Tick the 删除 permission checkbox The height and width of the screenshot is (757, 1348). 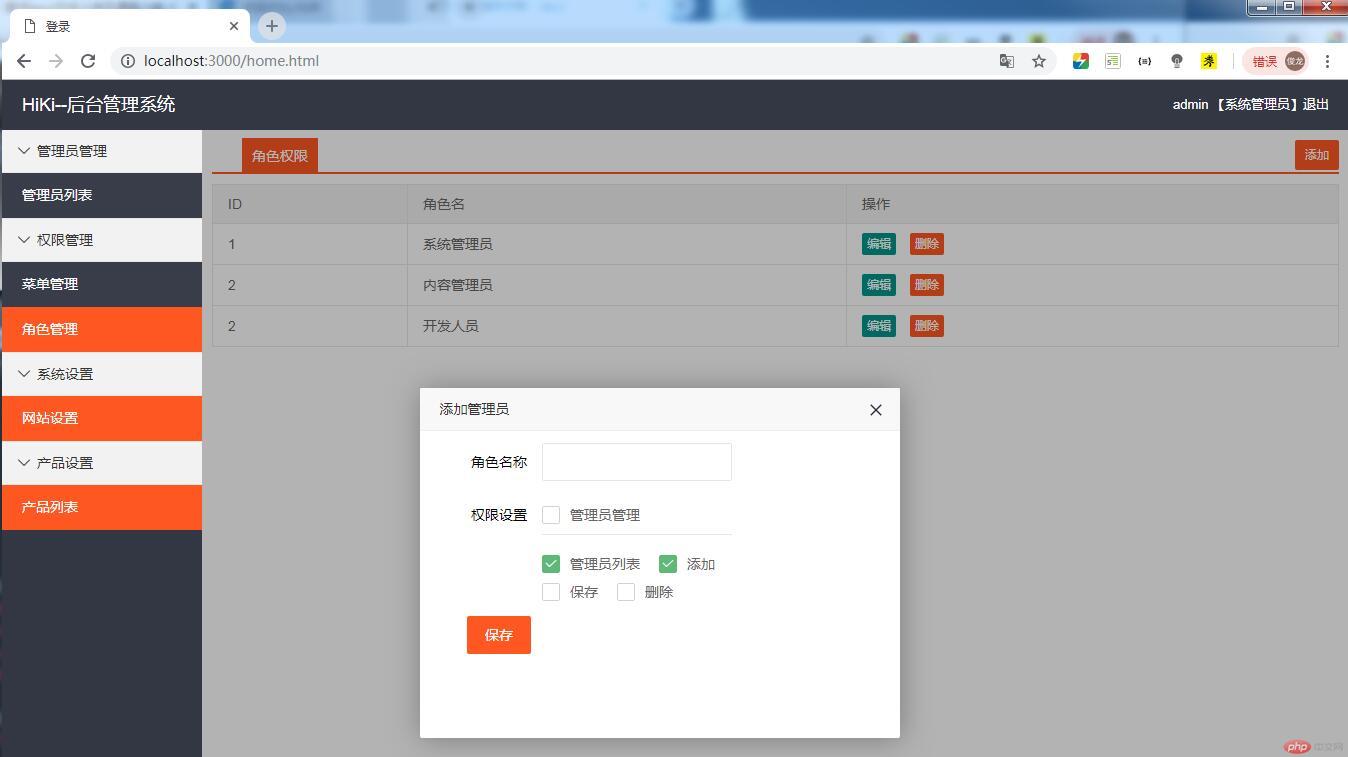coord(626,592)
